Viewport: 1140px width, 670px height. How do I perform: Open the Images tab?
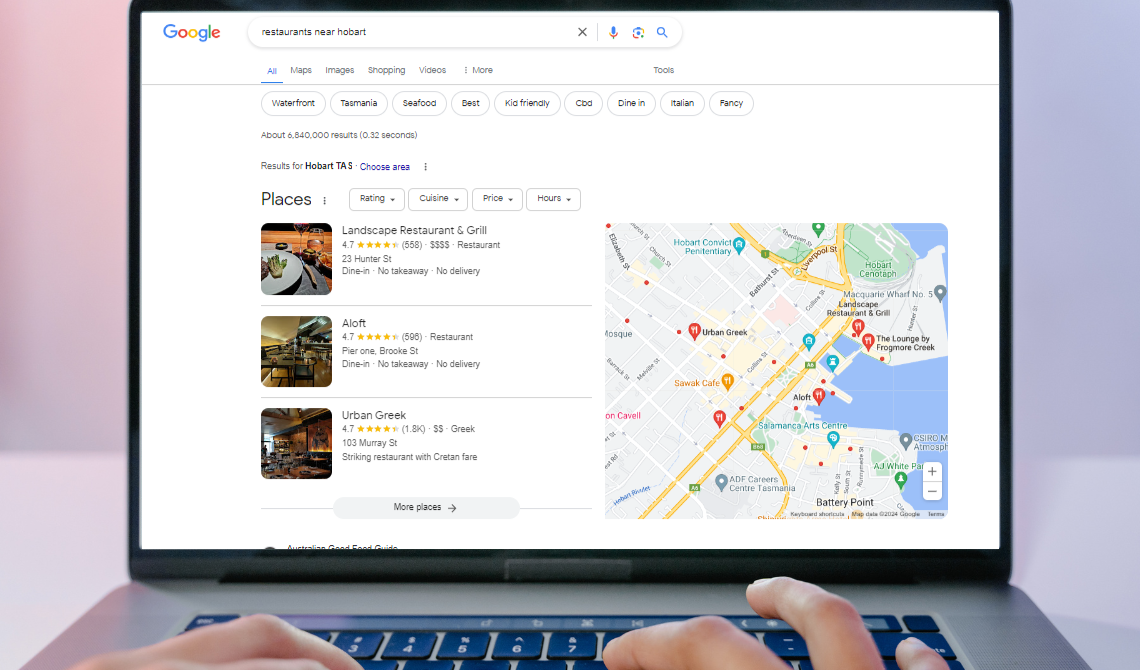coord(340,70)
